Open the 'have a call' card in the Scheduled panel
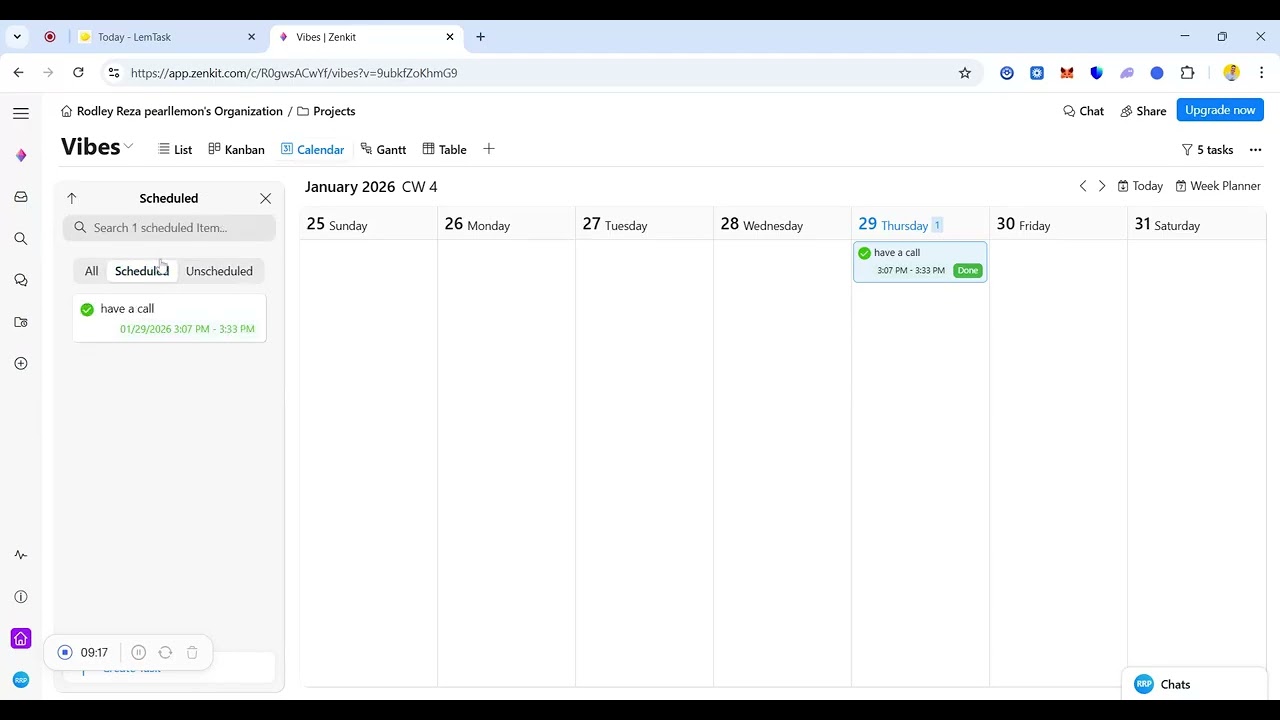 tap(169, 318)
